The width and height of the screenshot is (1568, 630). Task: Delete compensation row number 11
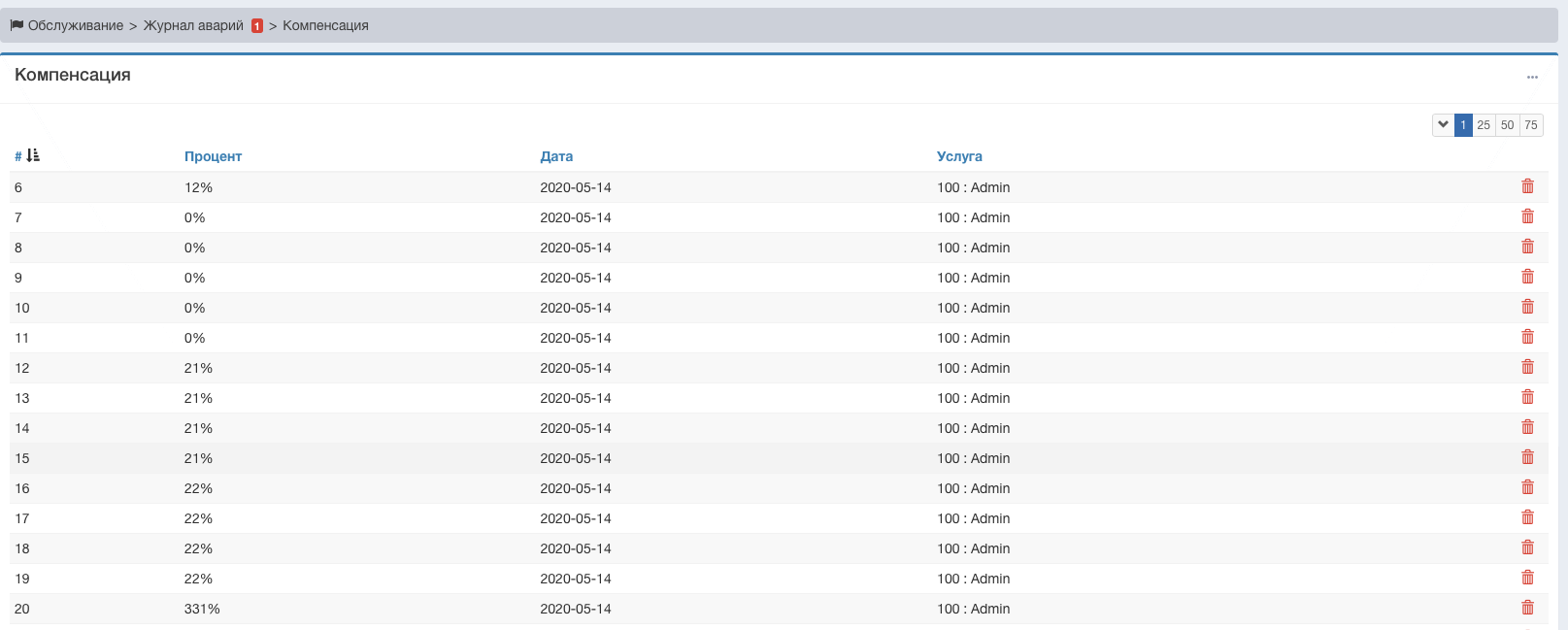1527,337
